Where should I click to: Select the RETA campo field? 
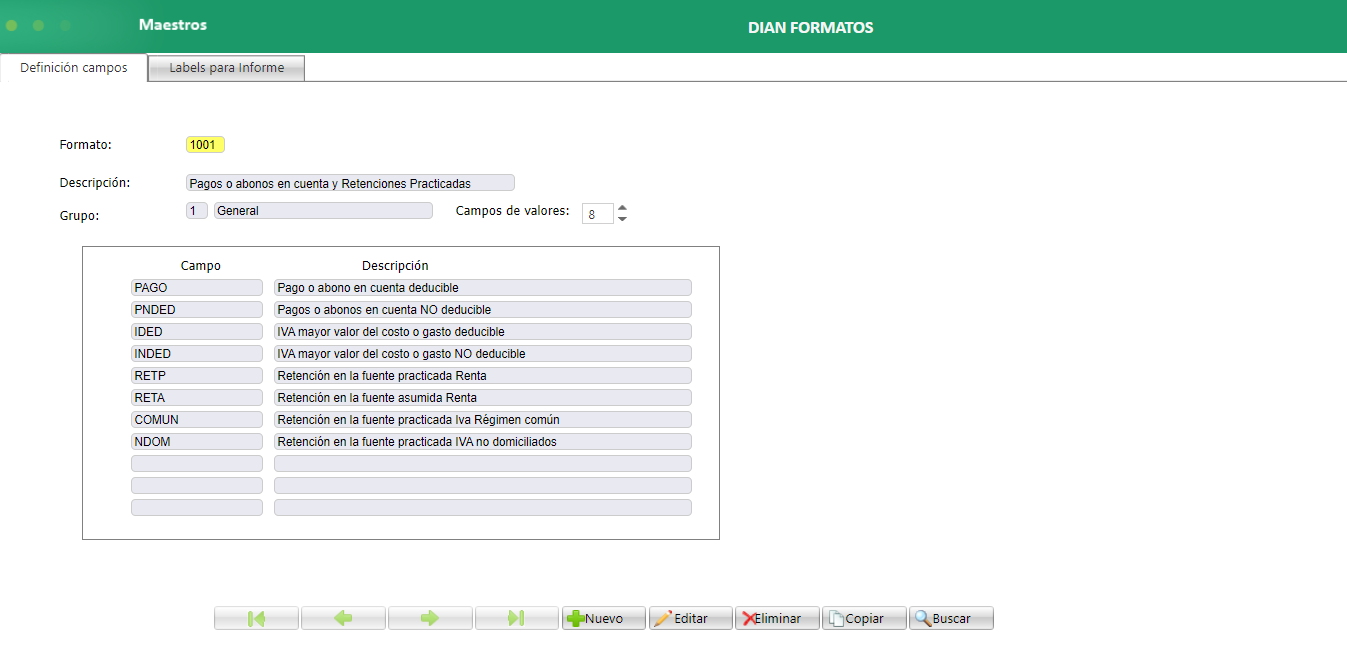pyautogui.click(x=197, y=398)
